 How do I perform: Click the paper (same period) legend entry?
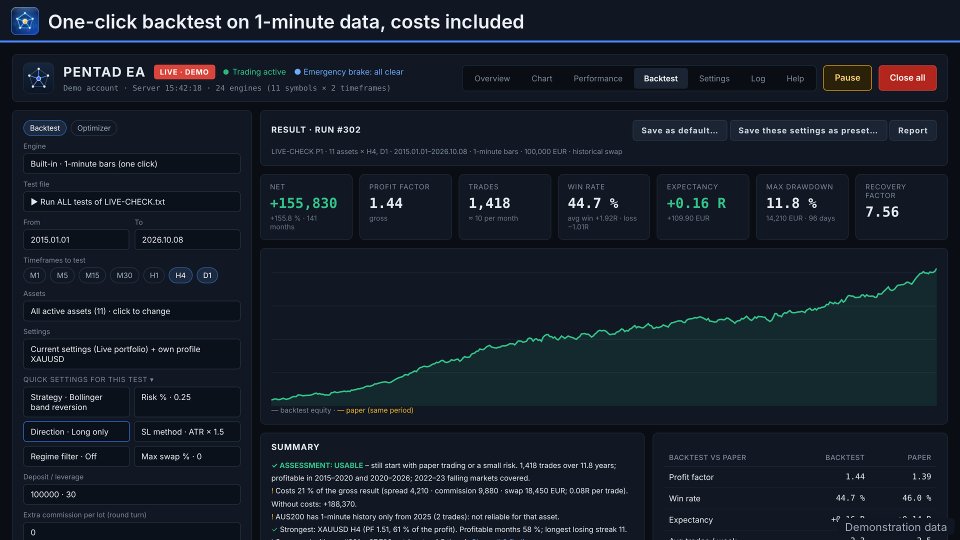pyautogui.click(x=375, y=410)
